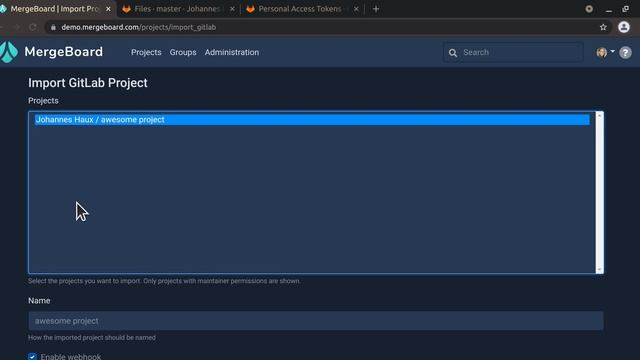This screenshot has width=640, height=360.
Task: Click the search magnifier icon
Action: tap(453, 53)
